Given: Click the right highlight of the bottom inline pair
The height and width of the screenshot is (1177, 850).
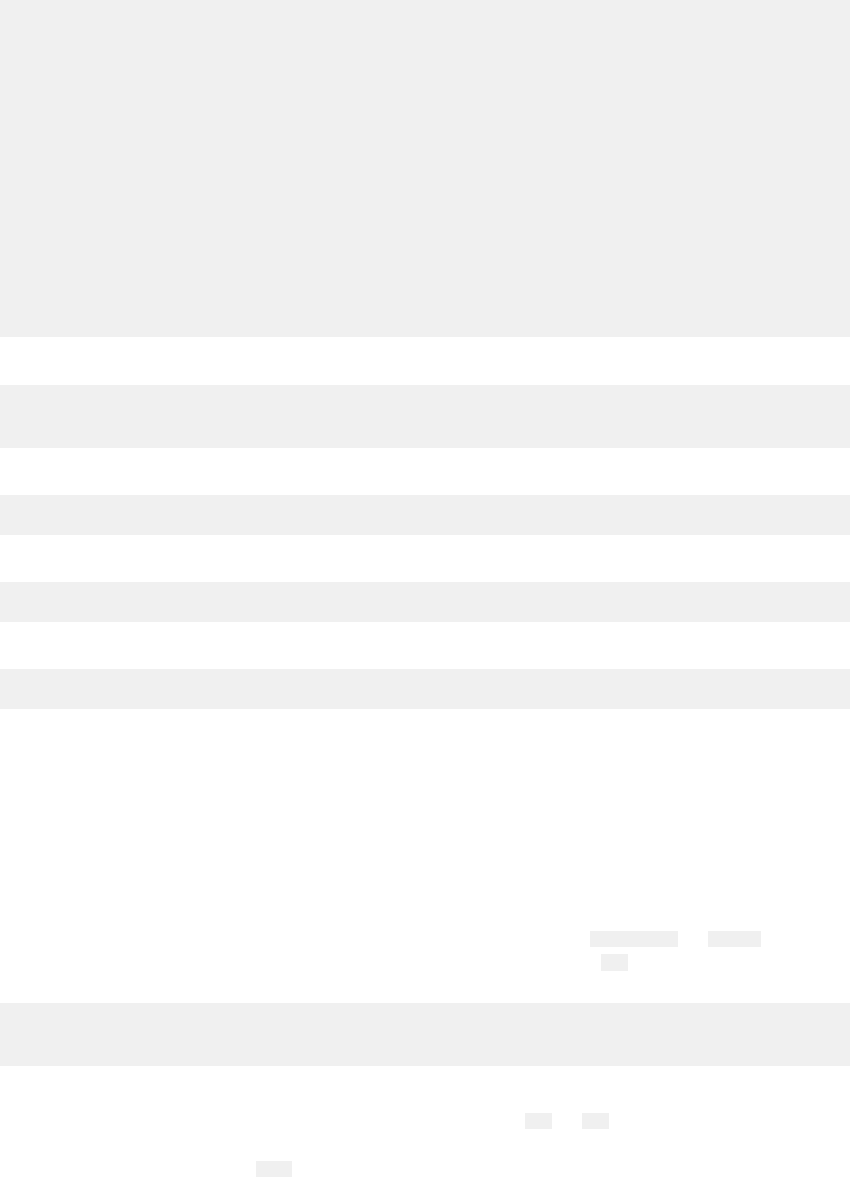Looking at the screenshot, I should tap(595, 1121).
